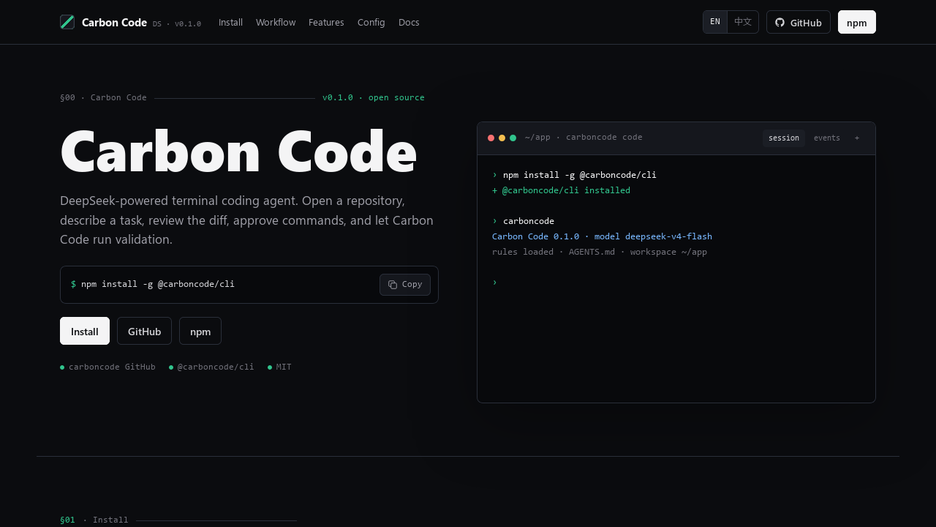Click the MIT license label

click(279, 367)
